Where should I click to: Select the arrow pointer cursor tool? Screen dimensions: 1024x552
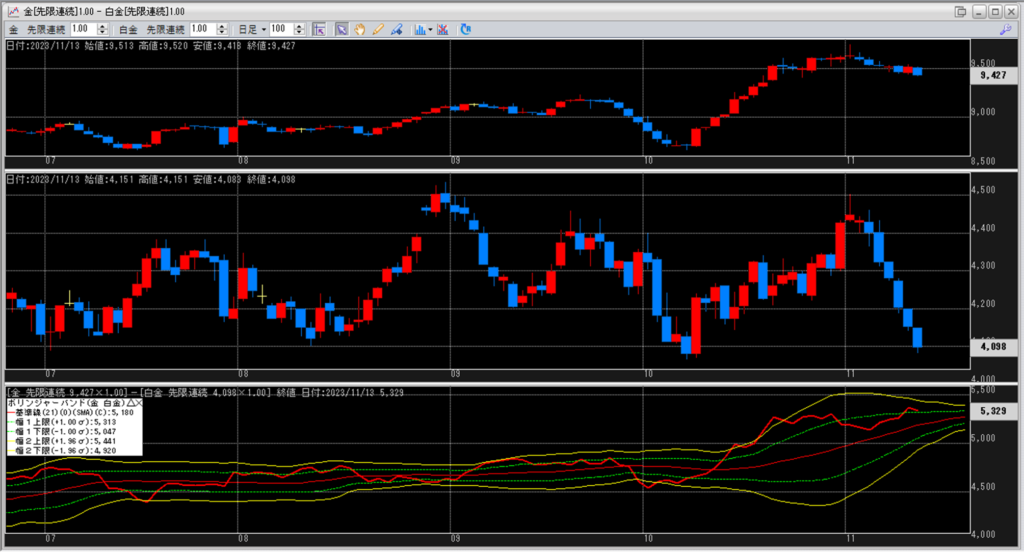341,29
